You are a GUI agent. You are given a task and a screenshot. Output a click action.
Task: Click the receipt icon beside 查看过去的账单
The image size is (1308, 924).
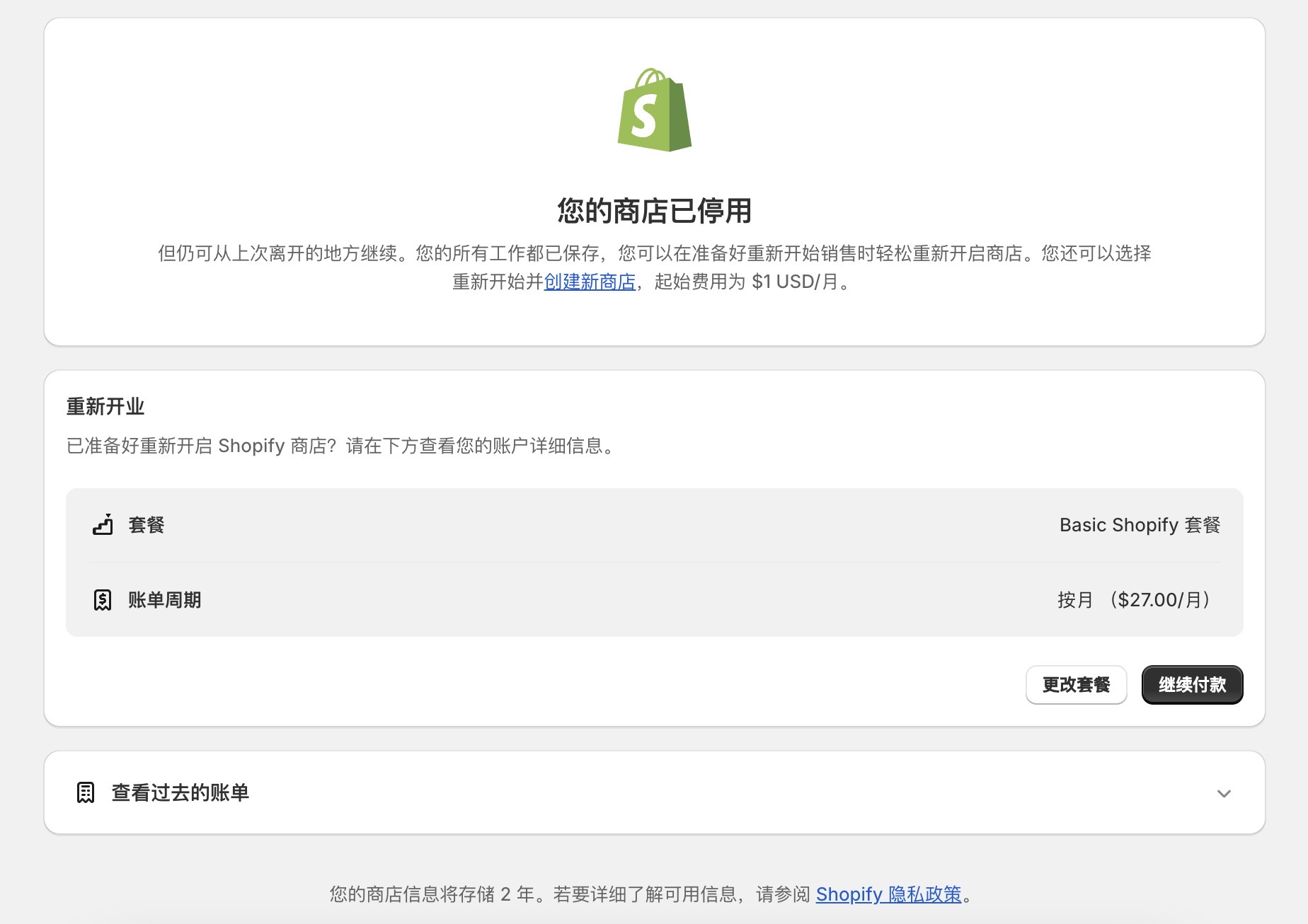pyautogui.click(x=86, y=792)
